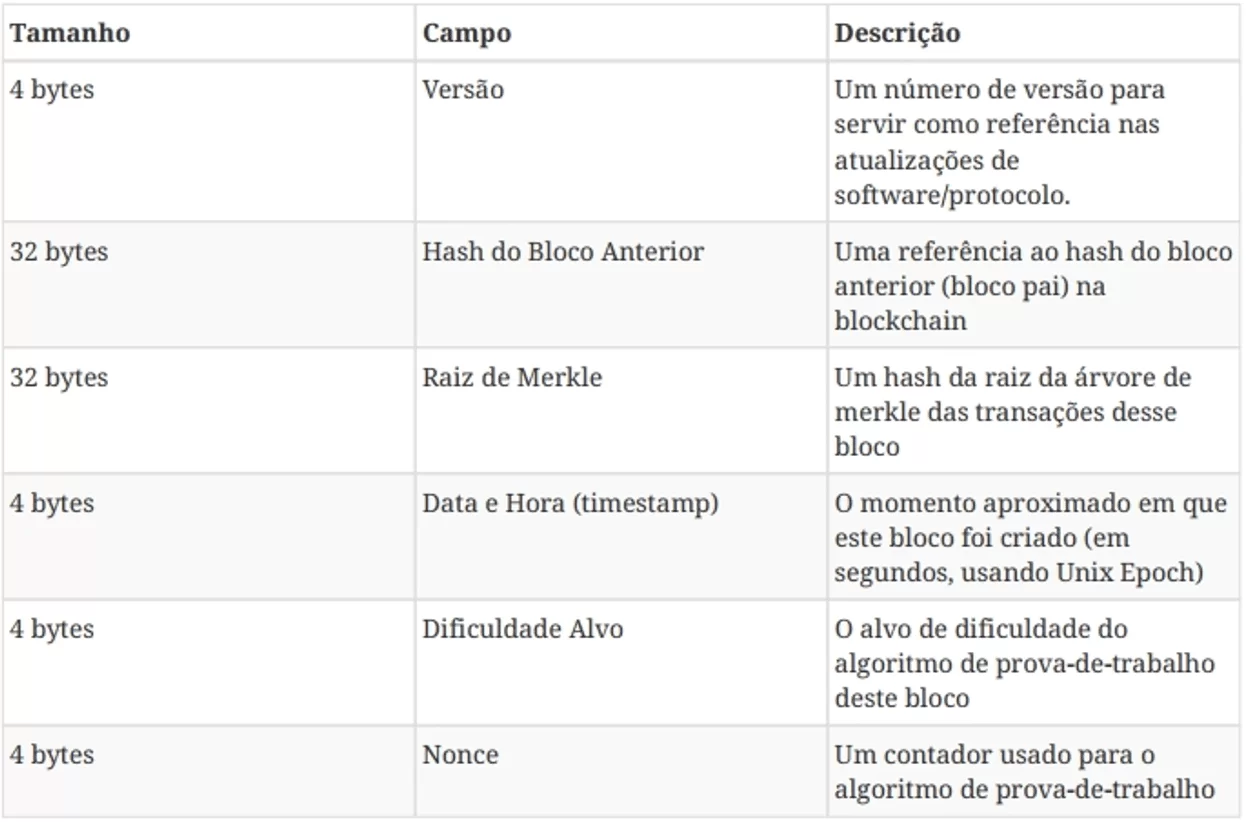Click the description about árvore de merkle

click(1013, 412)
